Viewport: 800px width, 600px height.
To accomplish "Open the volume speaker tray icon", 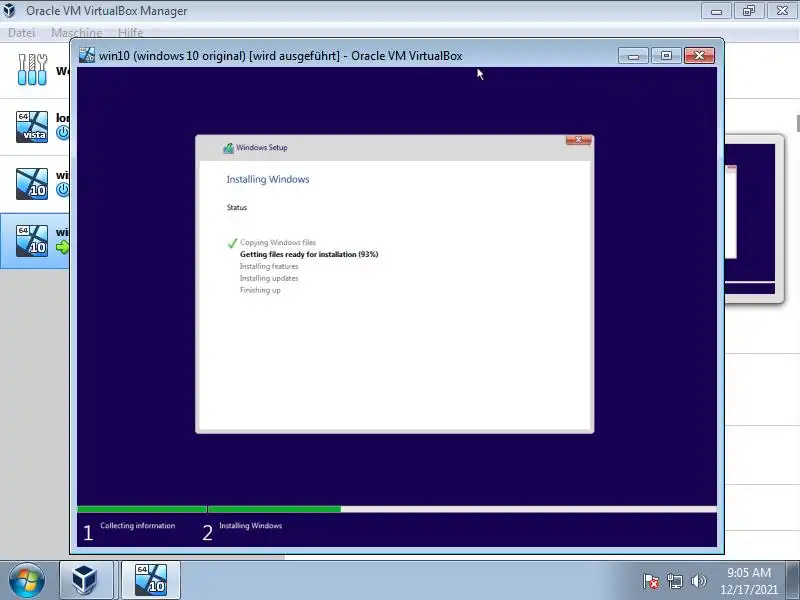I will coord(698,581).
